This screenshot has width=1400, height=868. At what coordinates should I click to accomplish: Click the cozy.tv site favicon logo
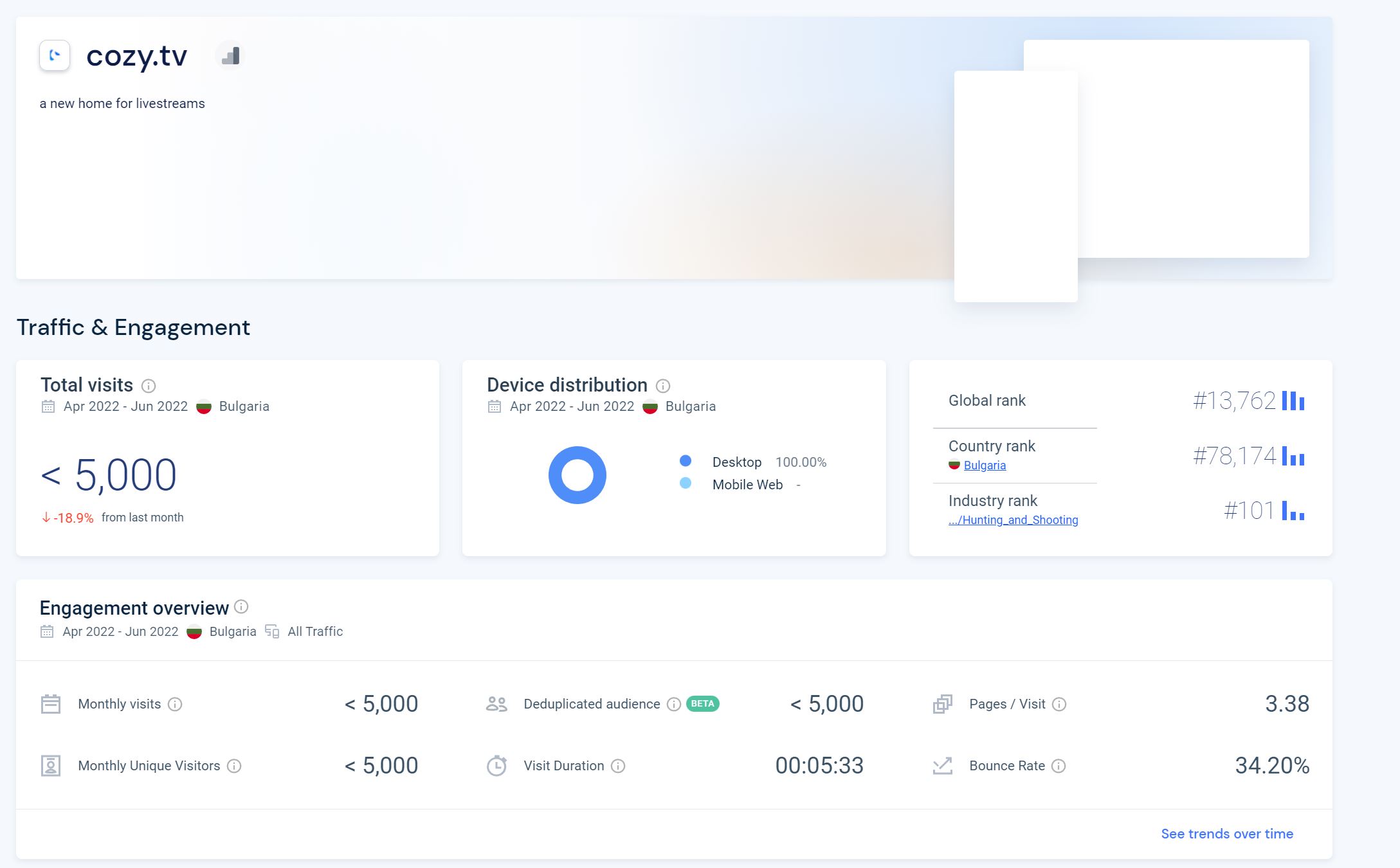55,55
